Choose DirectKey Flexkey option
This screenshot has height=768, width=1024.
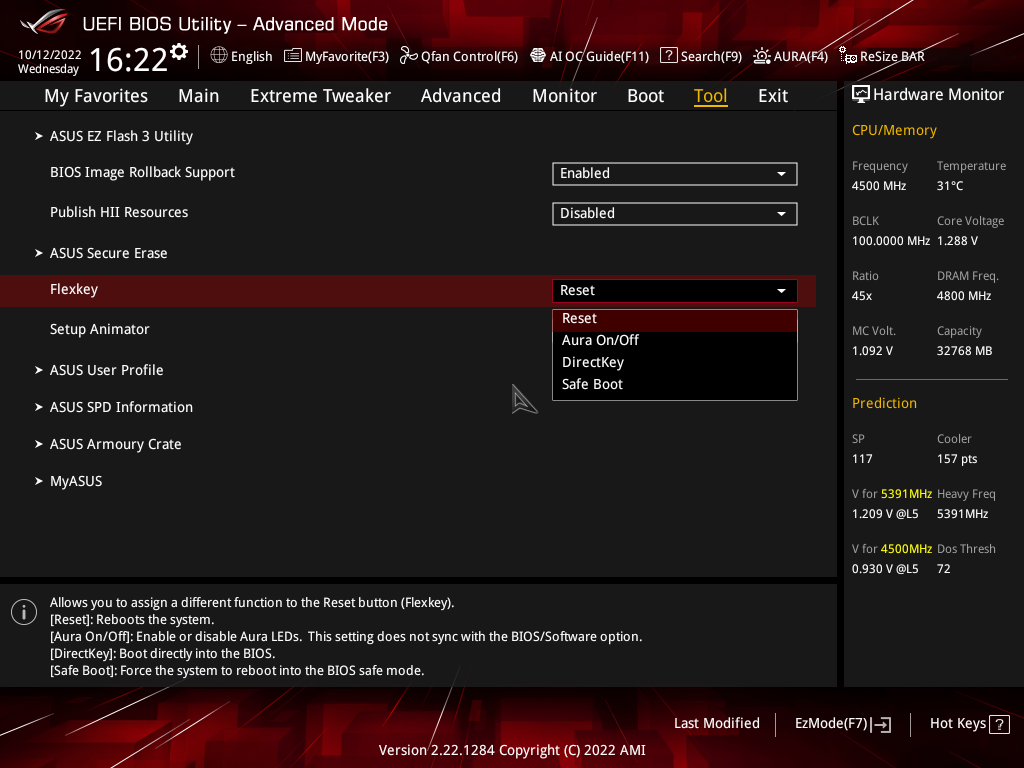[675, 362]
